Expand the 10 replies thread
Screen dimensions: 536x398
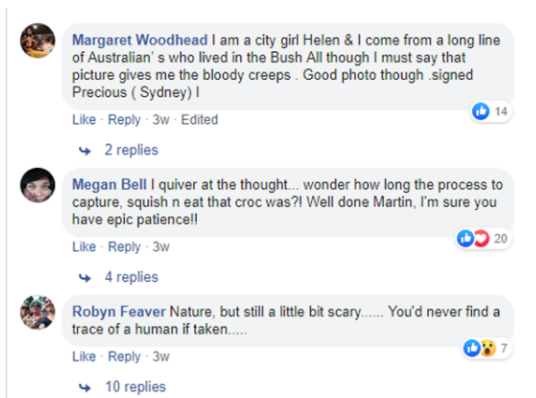click(135, 387)
